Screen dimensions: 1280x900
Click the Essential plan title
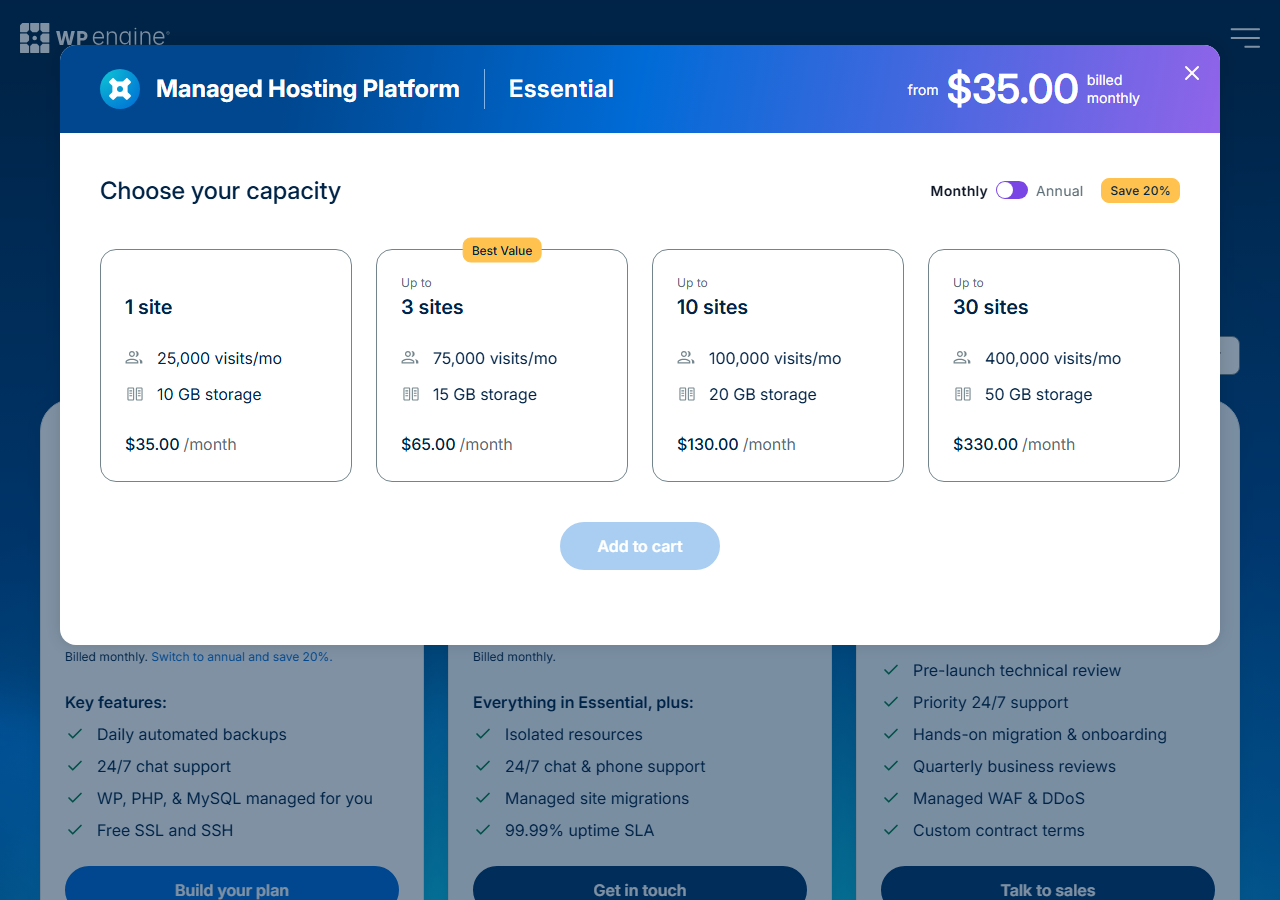[x=561, y=89]
